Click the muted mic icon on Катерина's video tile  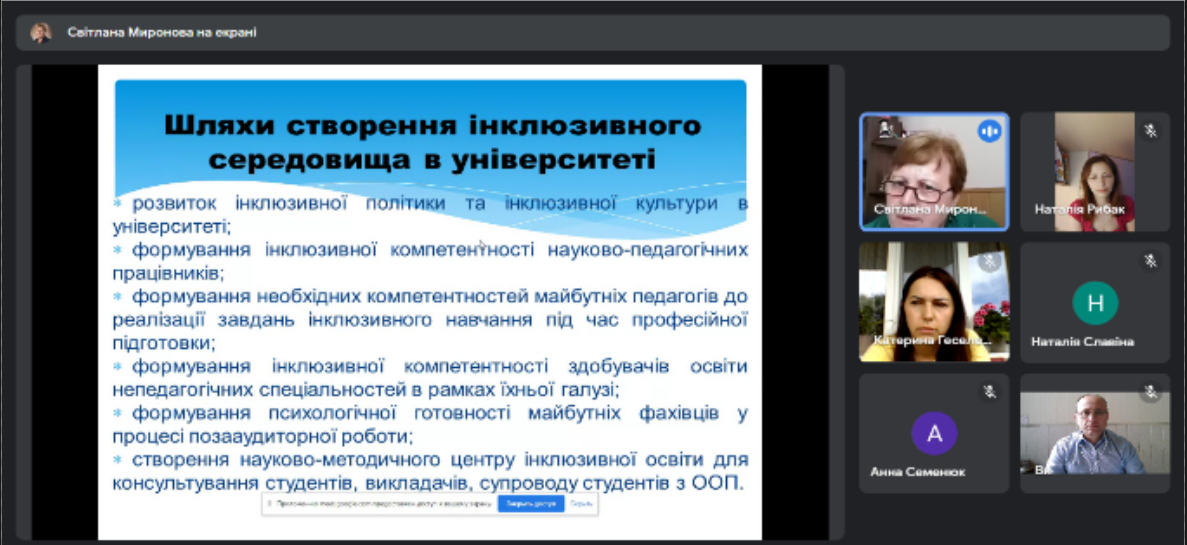pos(989,261)
